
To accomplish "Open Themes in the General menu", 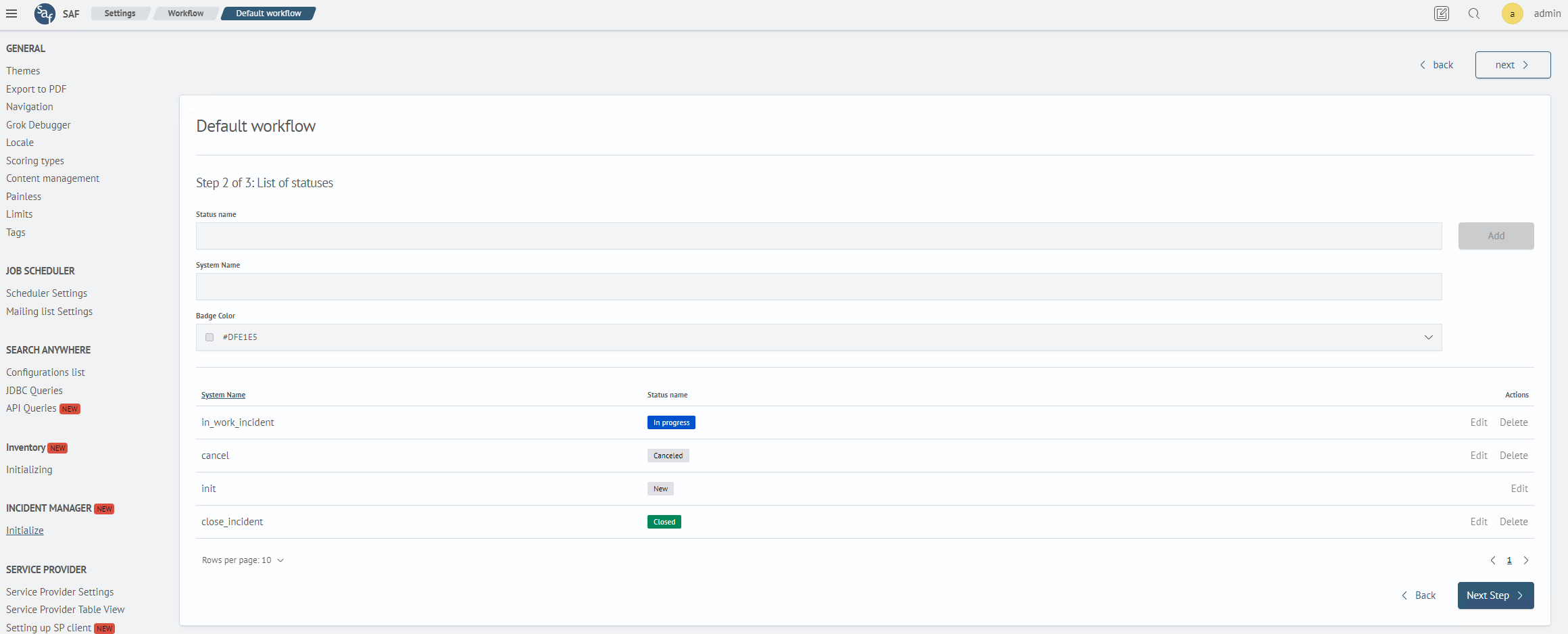I will click(23, 71).
